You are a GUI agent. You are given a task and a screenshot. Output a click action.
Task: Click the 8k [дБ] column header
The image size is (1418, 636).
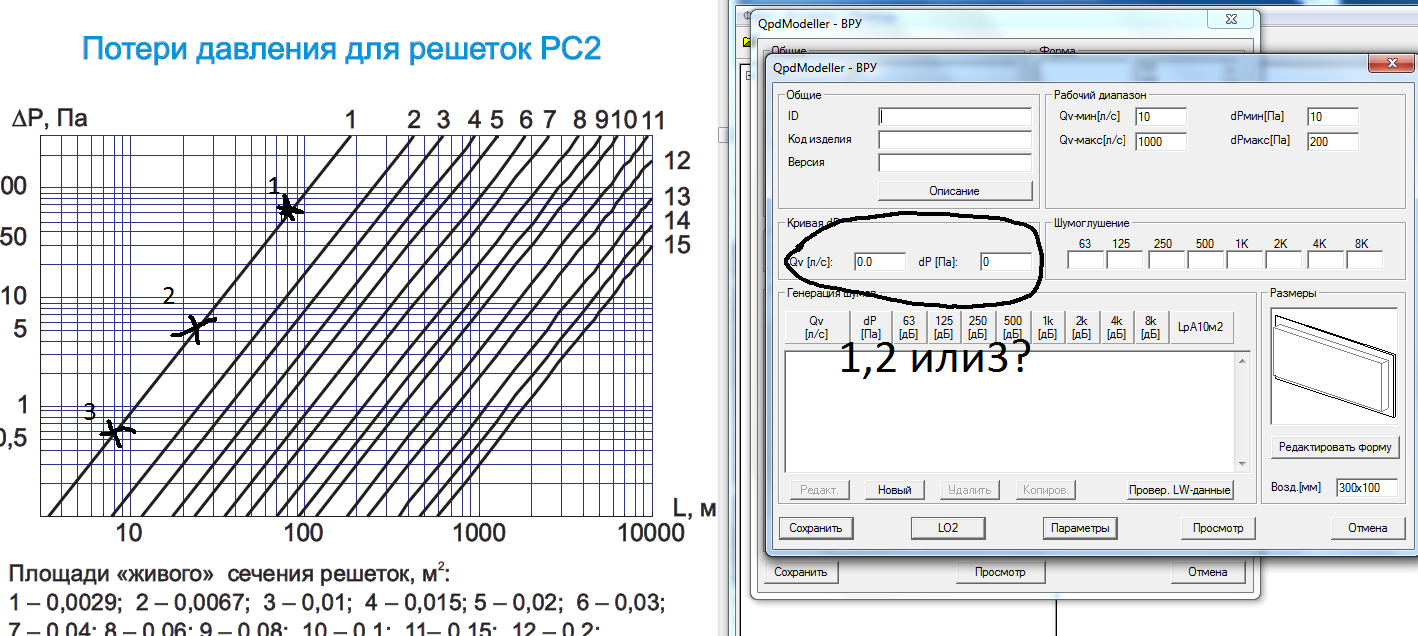(x=1150, y=327)
